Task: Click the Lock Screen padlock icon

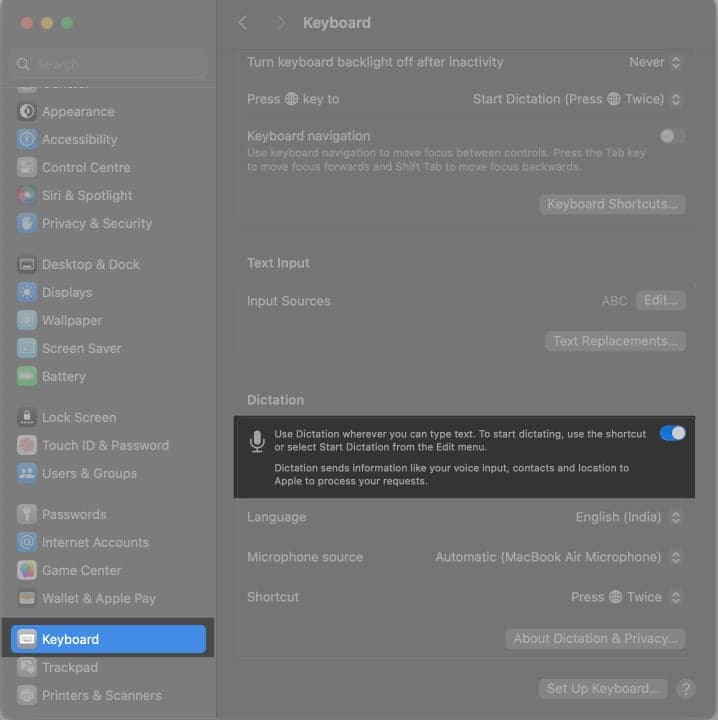Action: pyautogui.click(x=27, y=417)
